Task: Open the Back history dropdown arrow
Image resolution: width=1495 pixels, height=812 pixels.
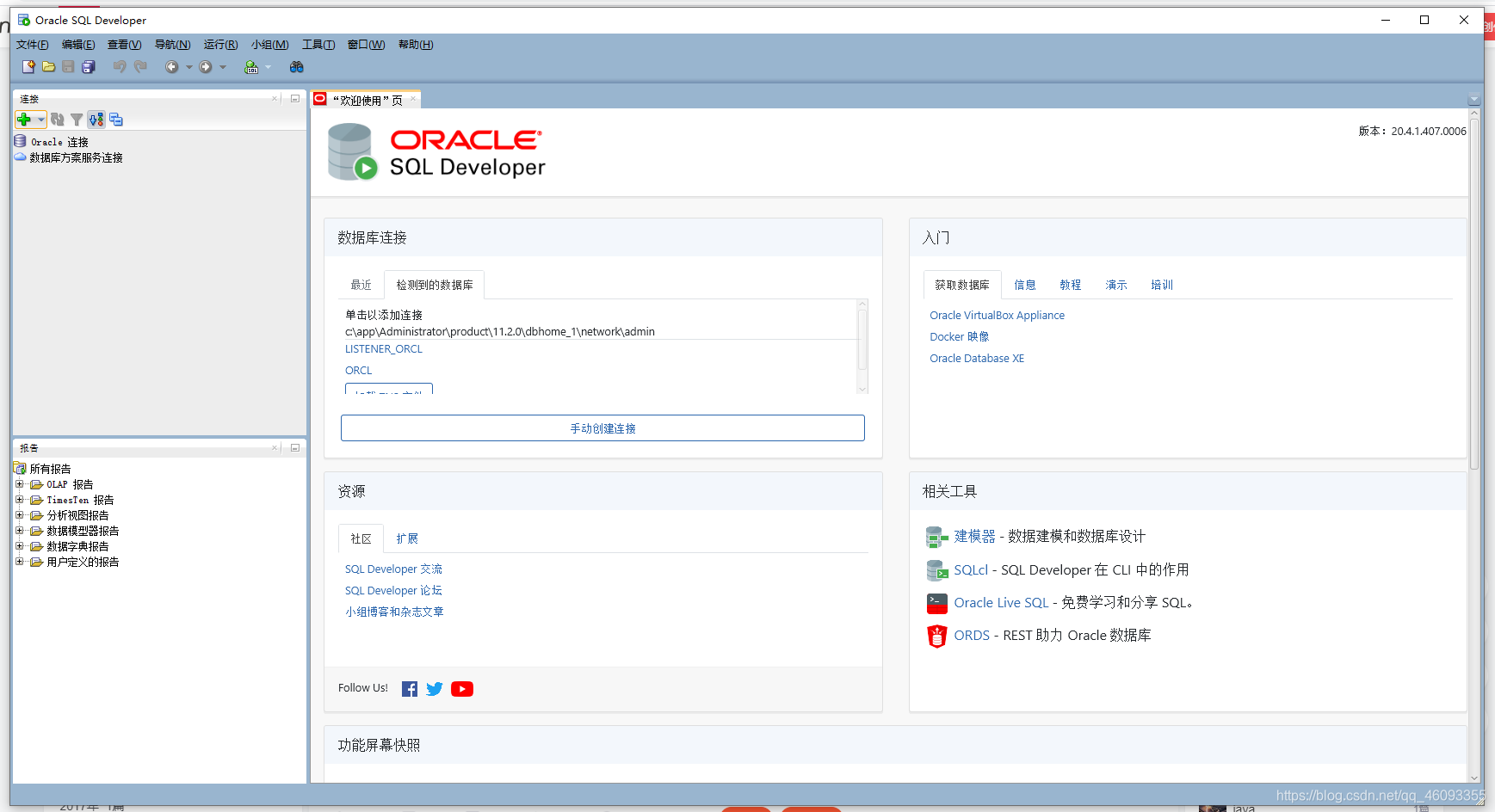Action: click(189, 67)
